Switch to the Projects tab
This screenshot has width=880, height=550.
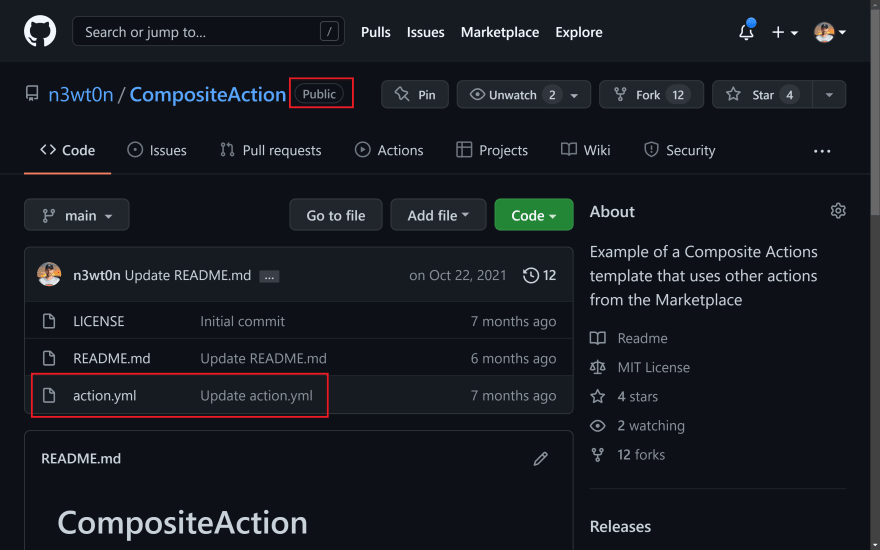pyautogui.click(x=492, y=150)
